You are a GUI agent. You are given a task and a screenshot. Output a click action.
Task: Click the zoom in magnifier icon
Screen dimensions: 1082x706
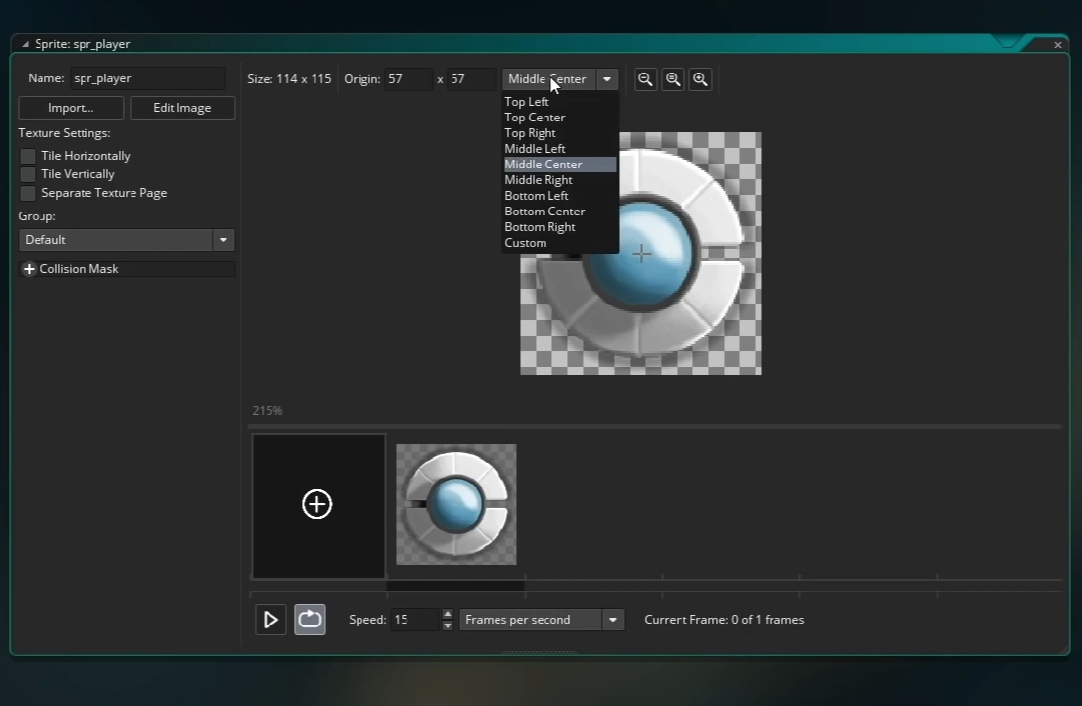click(x=700, y=79)
